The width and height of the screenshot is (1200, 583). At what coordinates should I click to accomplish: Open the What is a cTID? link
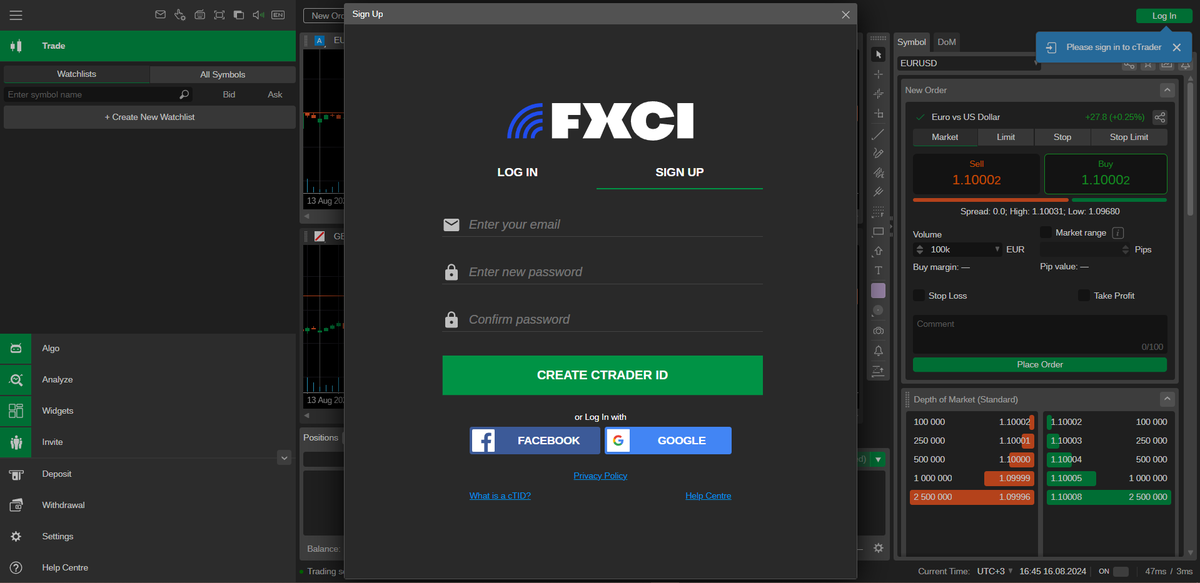500,495
